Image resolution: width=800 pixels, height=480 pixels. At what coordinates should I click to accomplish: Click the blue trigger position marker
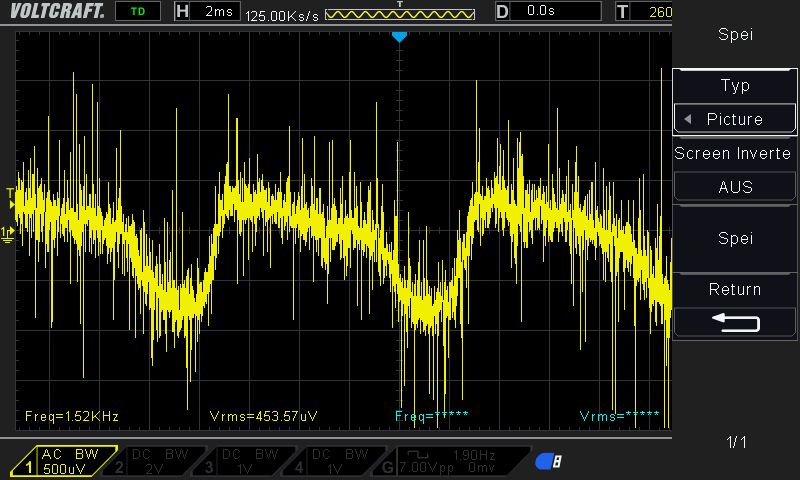click(x=399, y=37)
